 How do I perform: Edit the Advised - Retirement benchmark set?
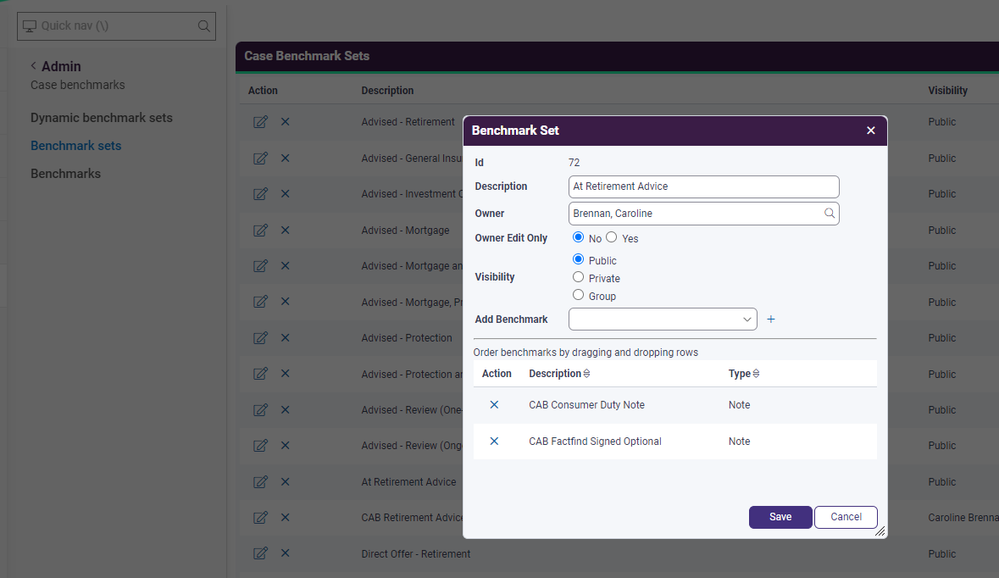260,122
